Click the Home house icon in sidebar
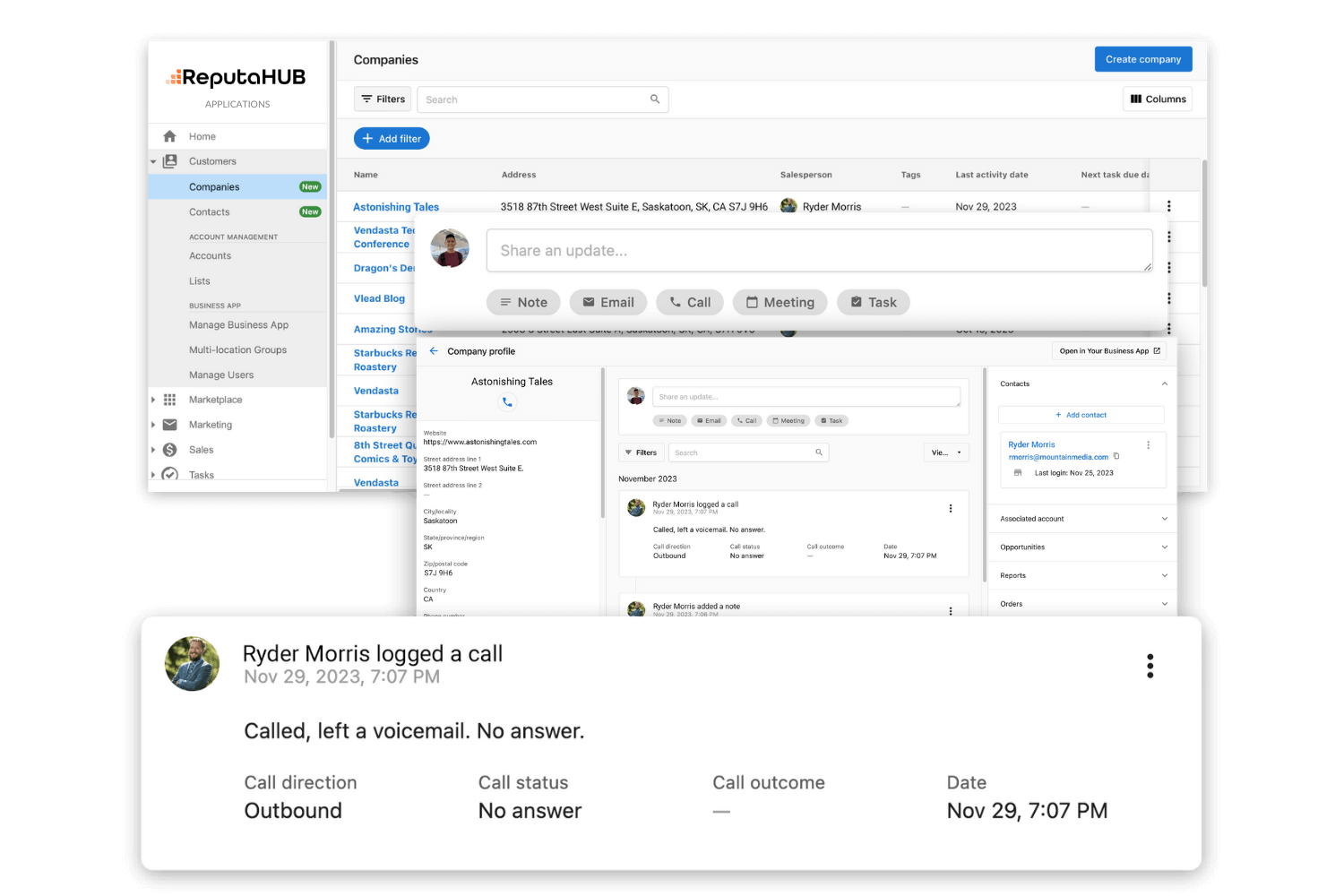Image resolution: width=1344 pixels, height=896 pixels. coord(169,136)
